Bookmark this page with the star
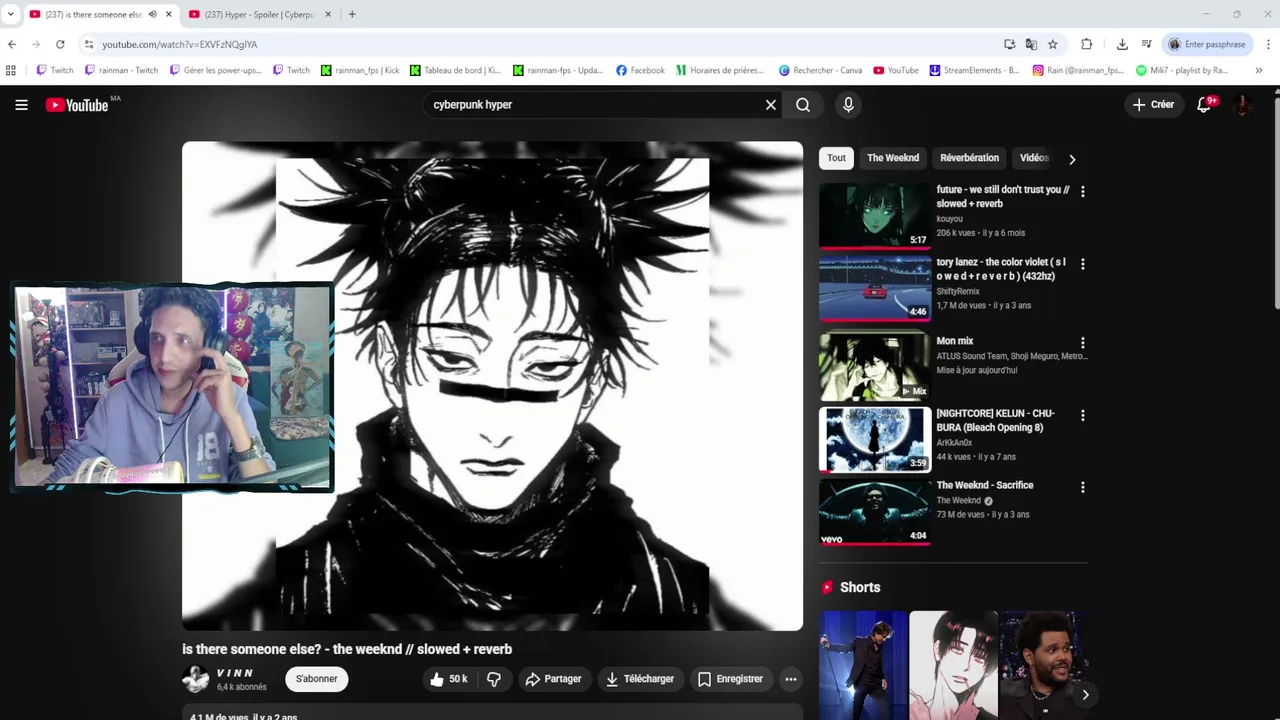 (1053, 44)
